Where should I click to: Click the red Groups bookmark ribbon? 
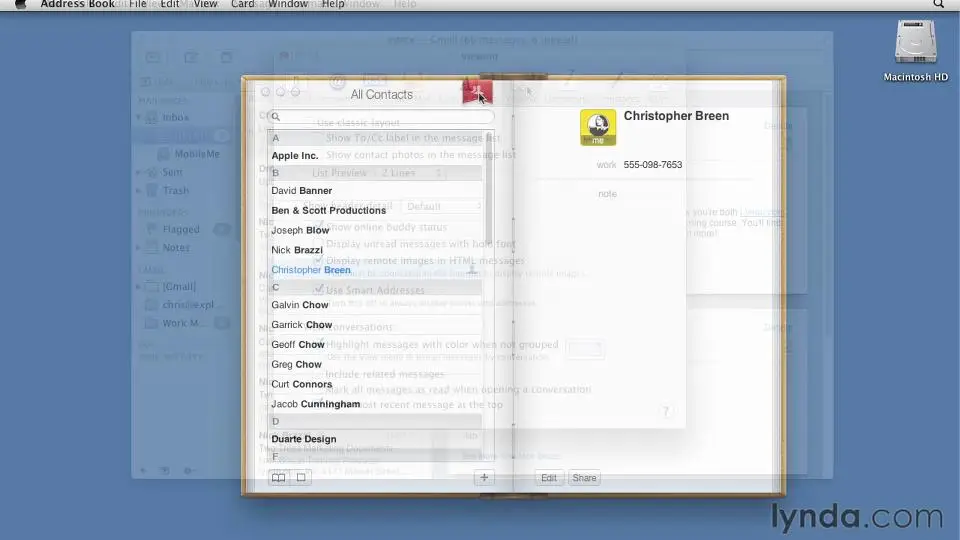[x=476, y=91]
